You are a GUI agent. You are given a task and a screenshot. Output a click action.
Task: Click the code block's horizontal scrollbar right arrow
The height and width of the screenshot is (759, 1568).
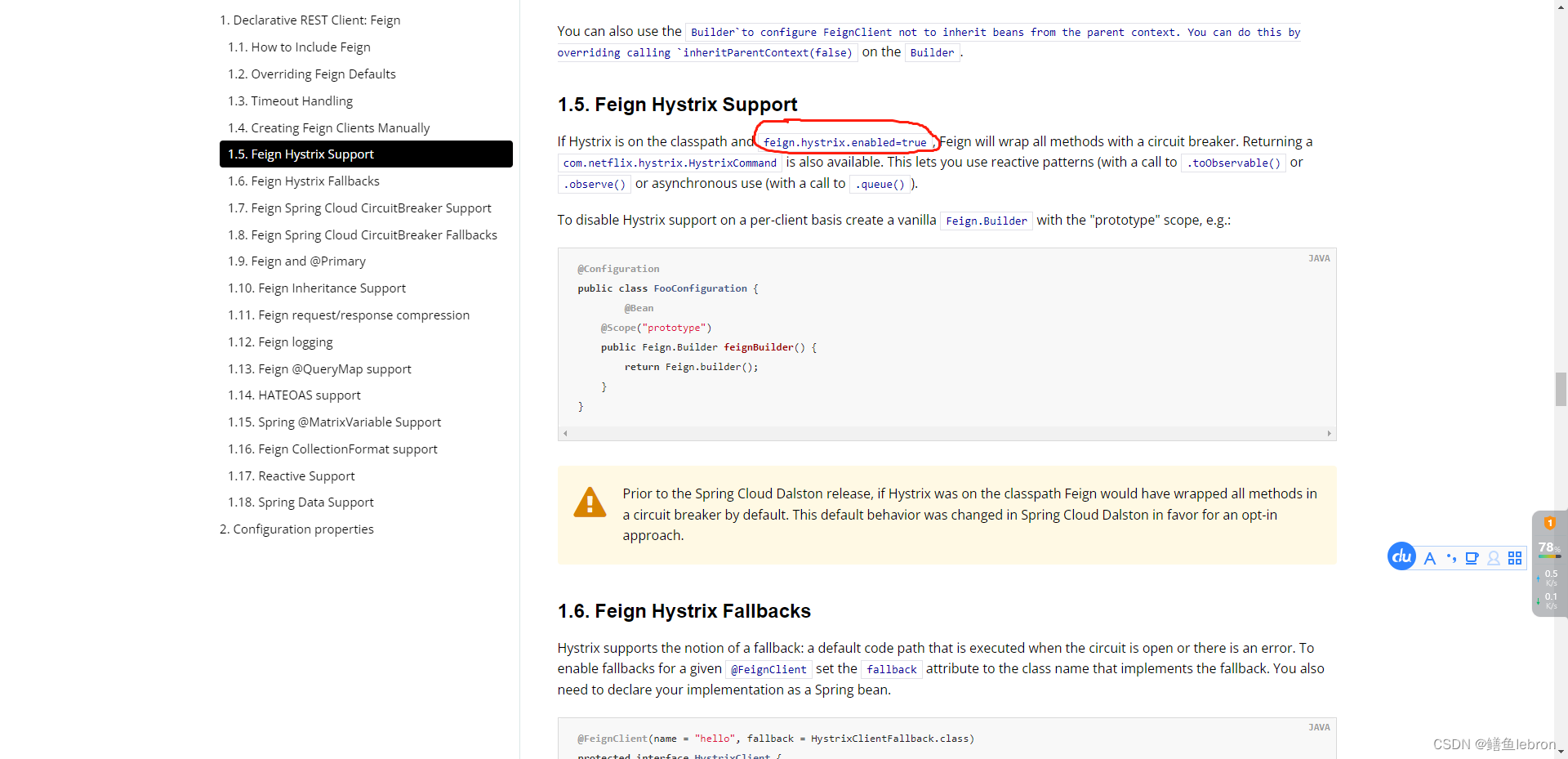tap(1330, 433)
